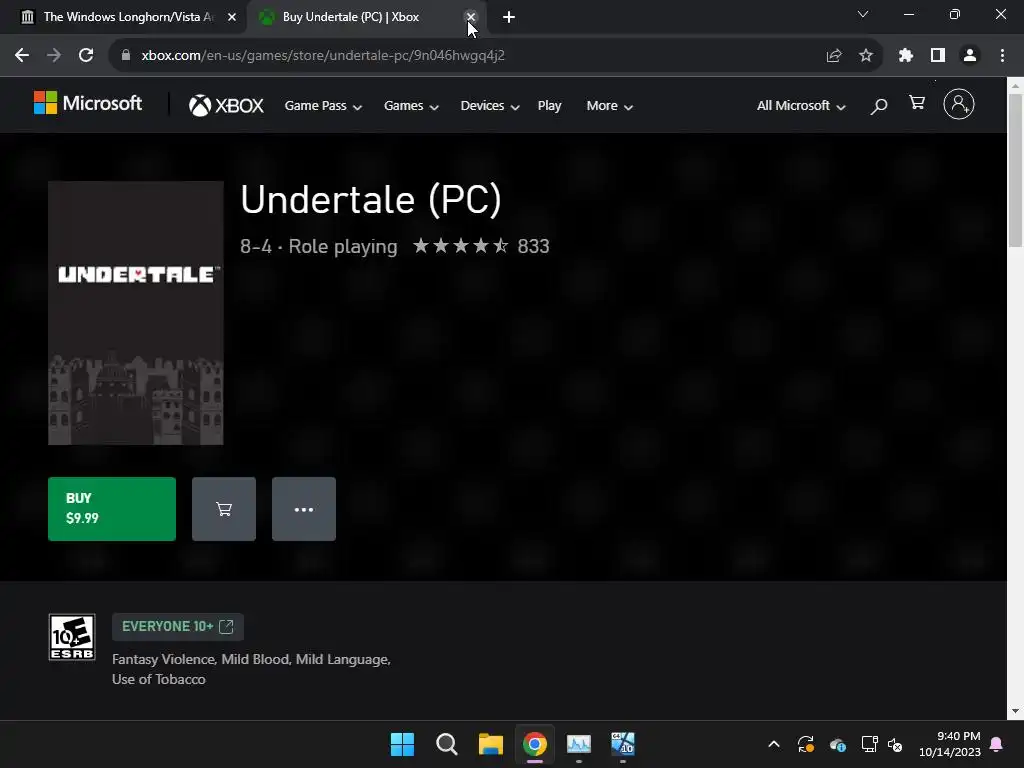Launch File Explorer from taskbar

(490, 744)
